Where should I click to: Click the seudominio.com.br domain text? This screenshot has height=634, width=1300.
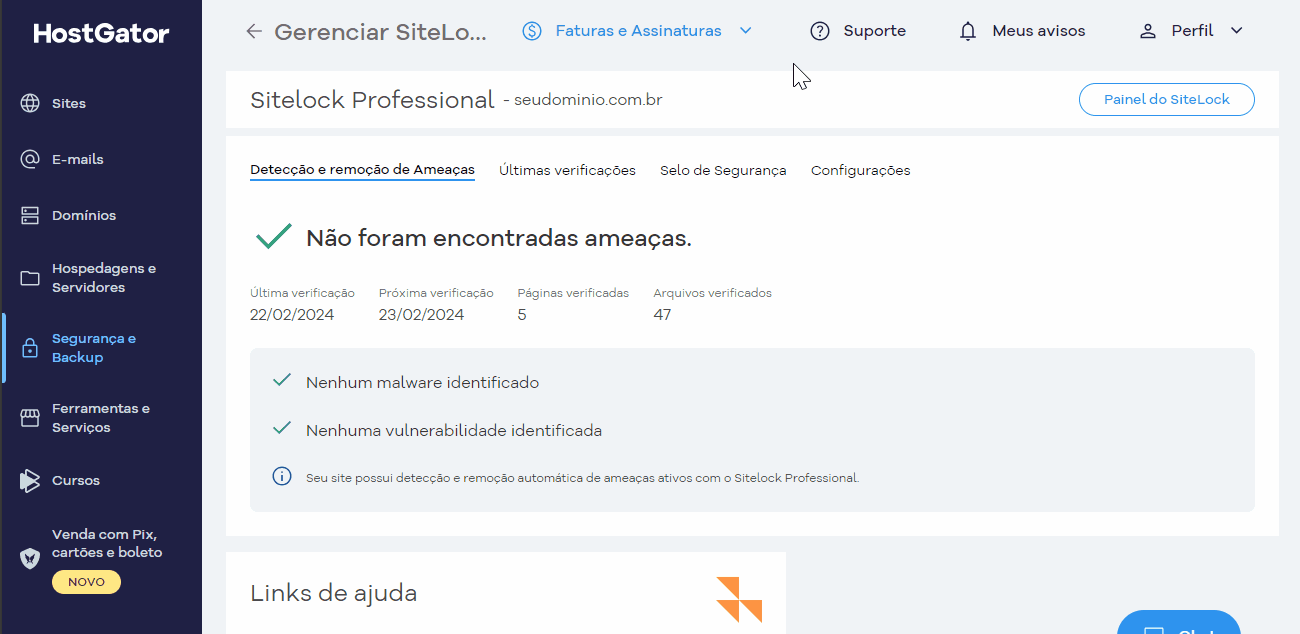588,100
